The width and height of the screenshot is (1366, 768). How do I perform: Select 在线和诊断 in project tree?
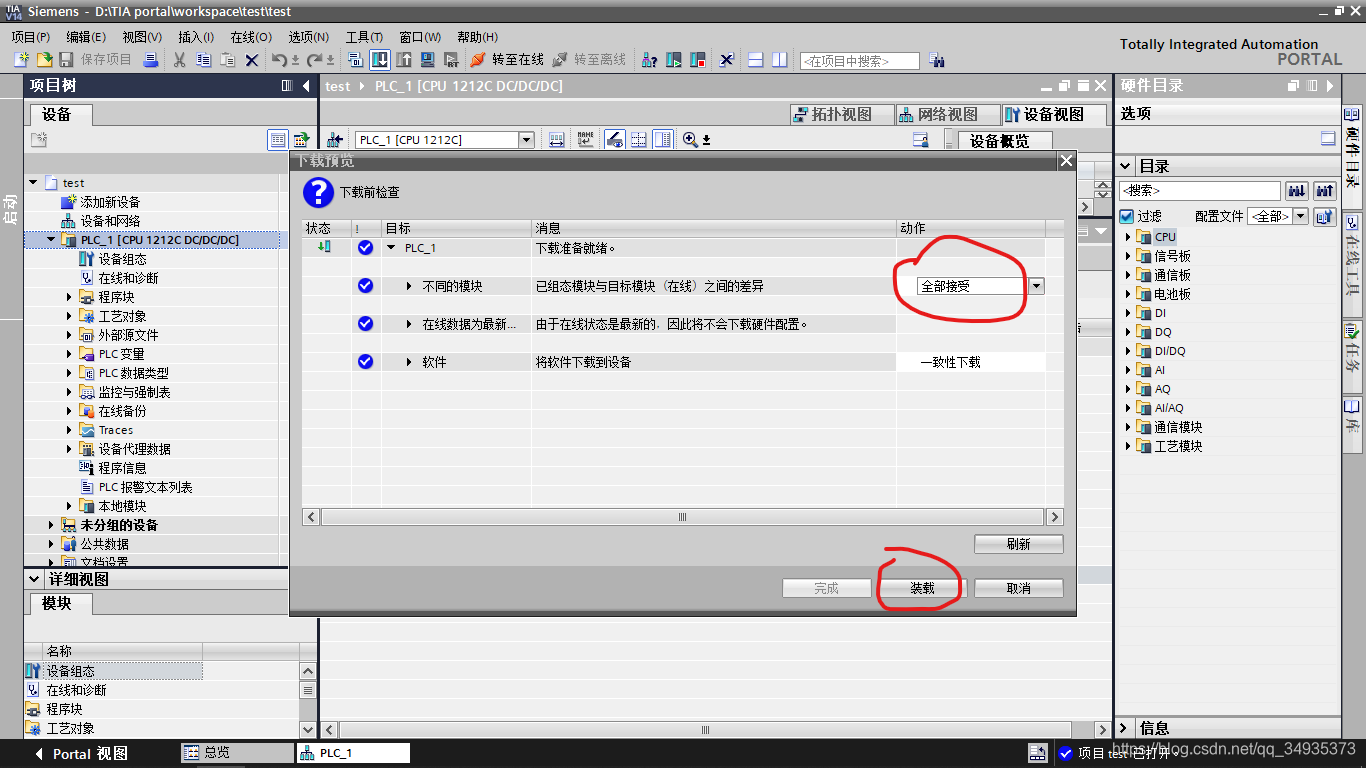click(128, 278)
